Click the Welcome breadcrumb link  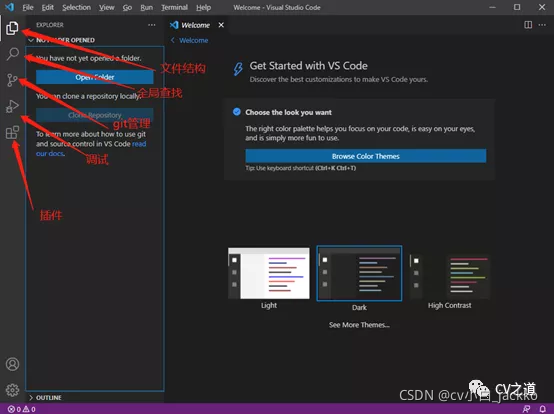point(194,40)
